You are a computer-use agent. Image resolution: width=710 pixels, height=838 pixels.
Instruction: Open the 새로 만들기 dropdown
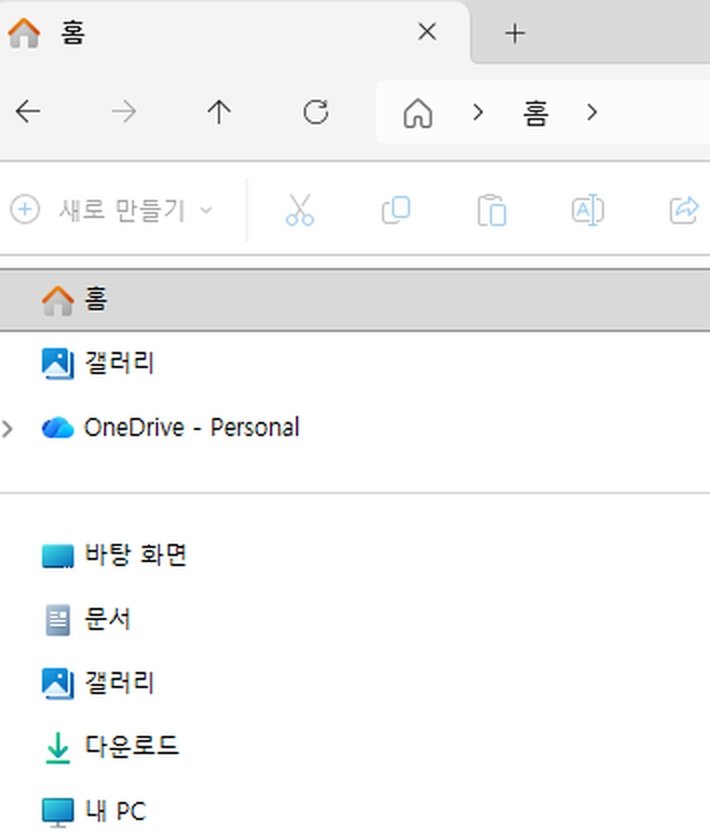[111, 210]
